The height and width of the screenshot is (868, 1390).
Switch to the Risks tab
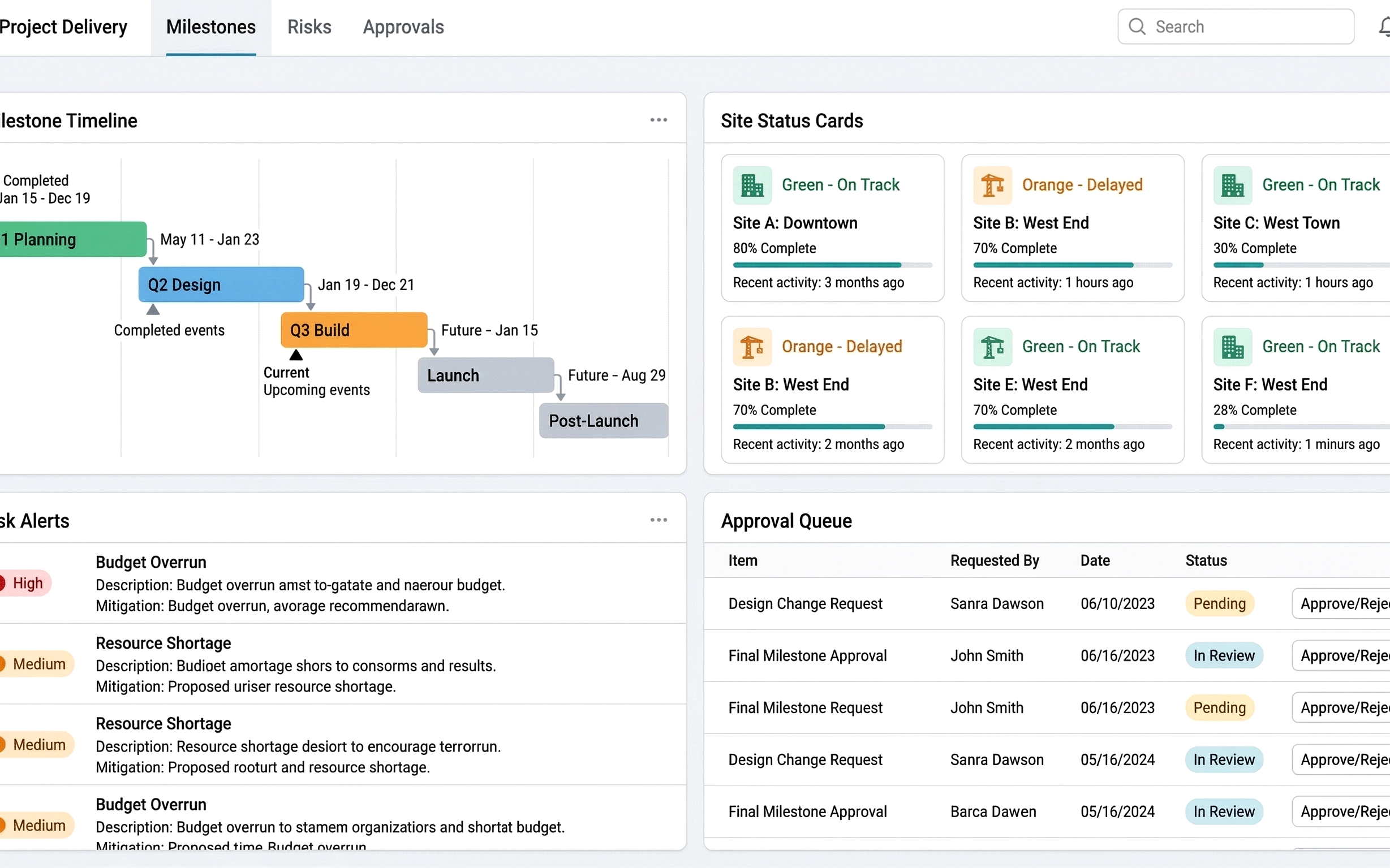pyautogui.click(x=309, y=27)
